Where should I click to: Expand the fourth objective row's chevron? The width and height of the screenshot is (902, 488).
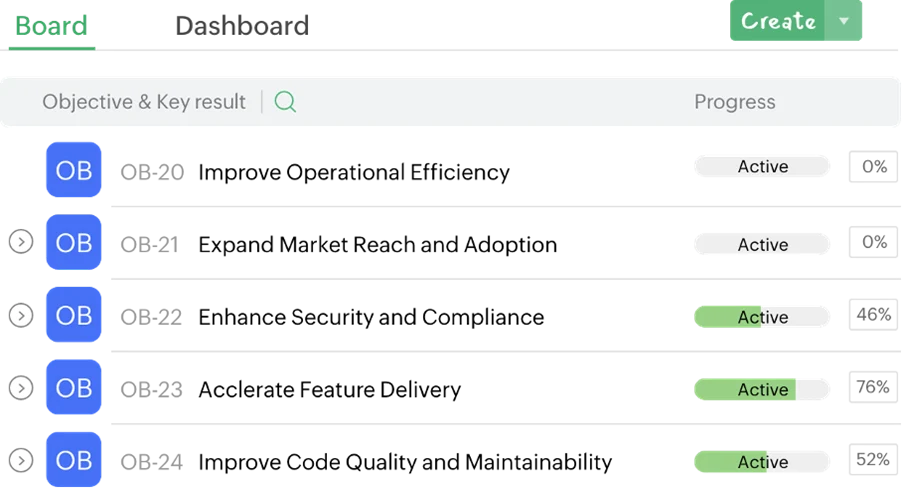pos(21,388)
